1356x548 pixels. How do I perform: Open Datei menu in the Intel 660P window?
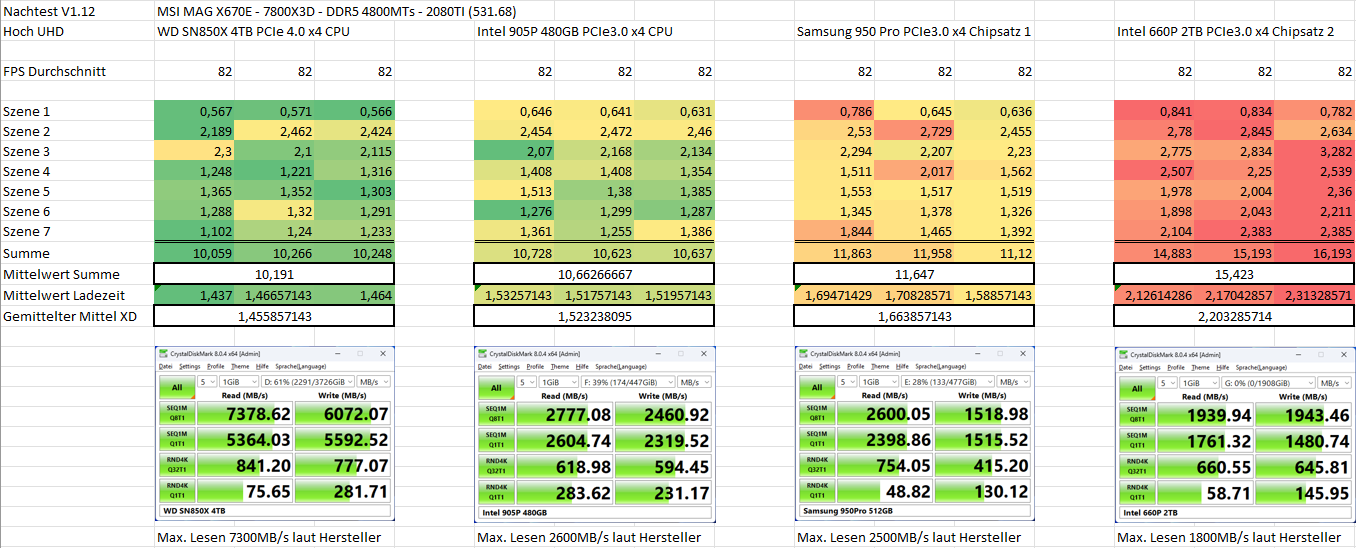[x=1126, y=367]
